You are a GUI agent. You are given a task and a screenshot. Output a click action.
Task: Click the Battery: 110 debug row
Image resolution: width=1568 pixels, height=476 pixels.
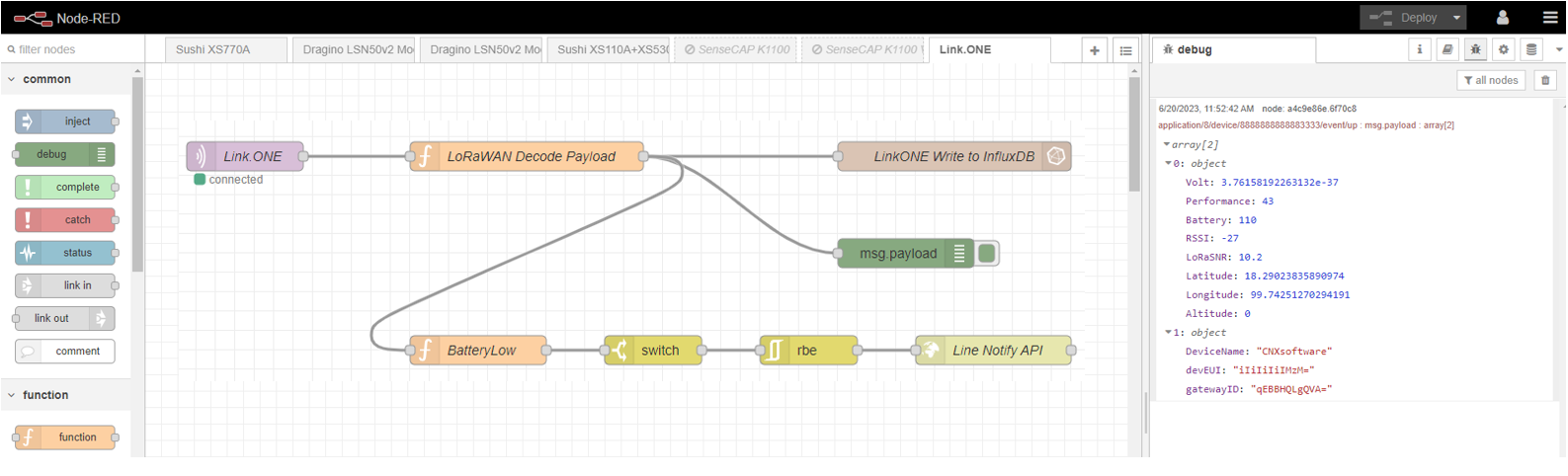tap(1221, 220)
